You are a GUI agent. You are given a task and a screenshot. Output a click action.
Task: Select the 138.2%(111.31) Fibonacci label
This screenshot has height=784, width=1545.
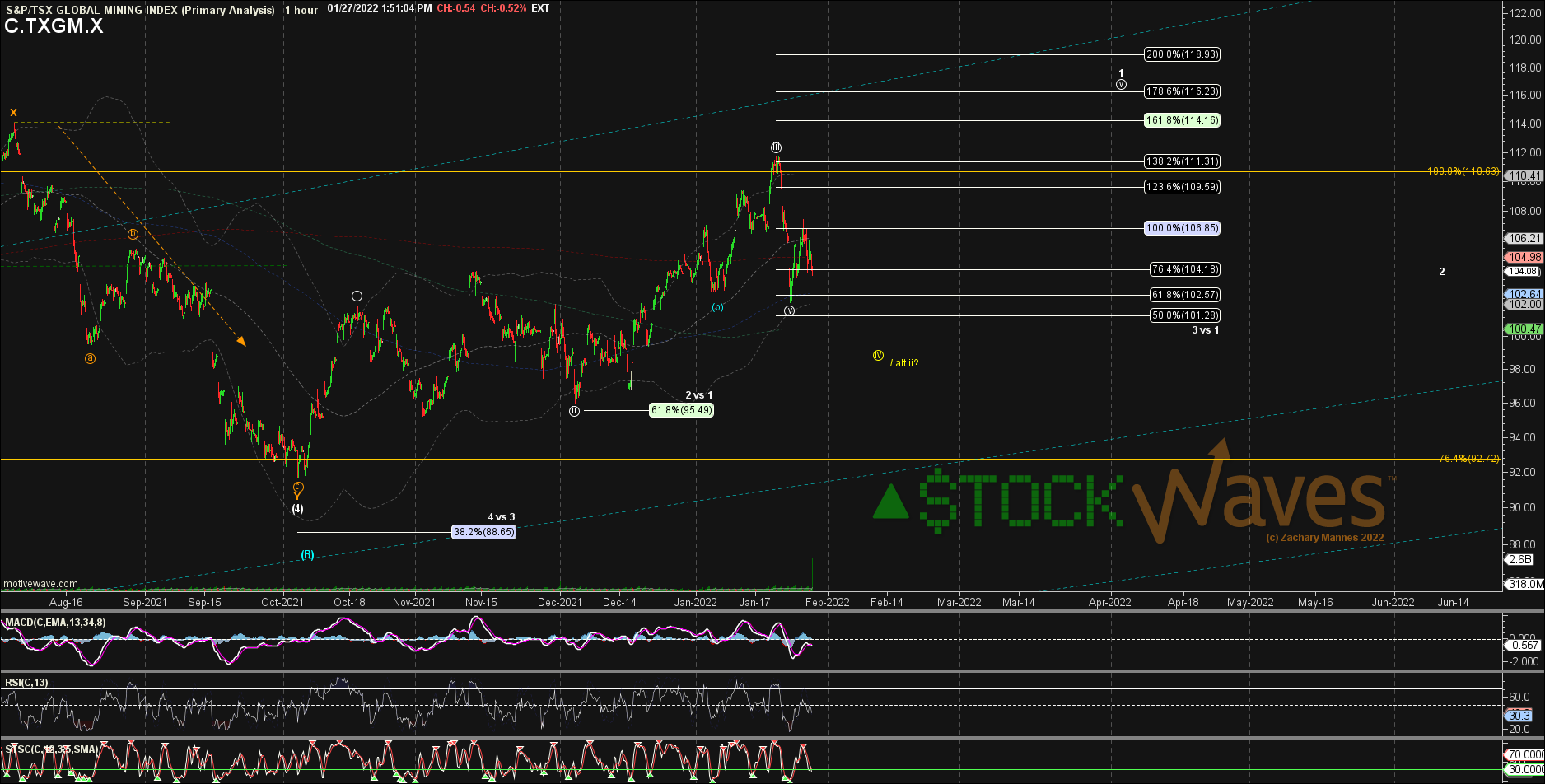[1182, 161]
